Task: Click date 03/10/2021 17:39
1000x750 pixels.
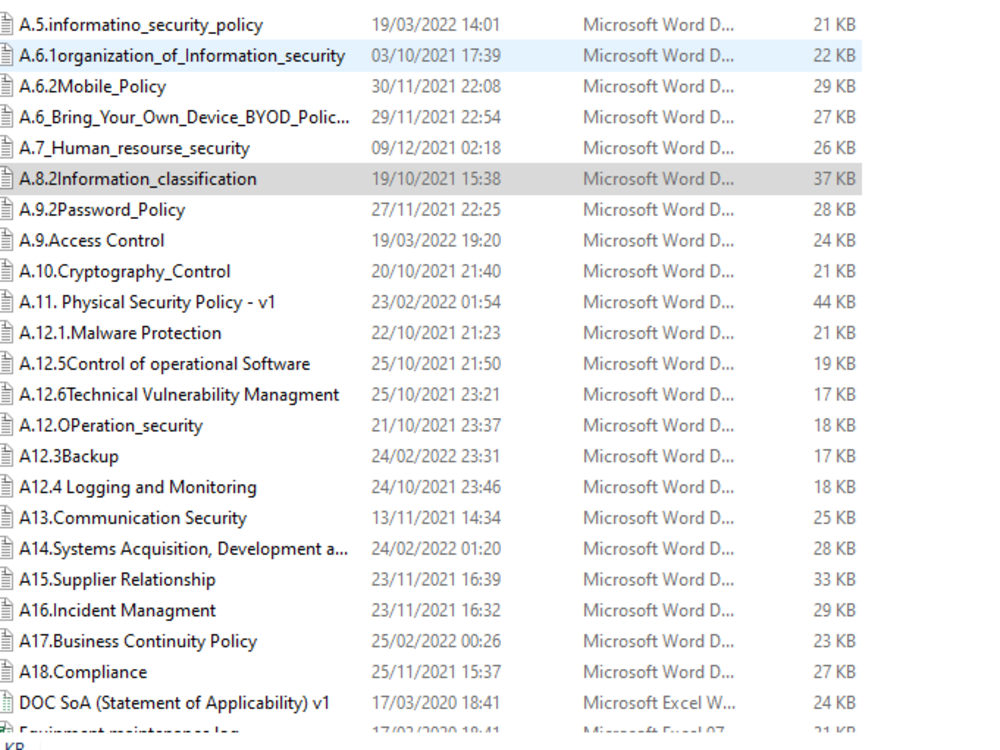Action: (436, 55)
